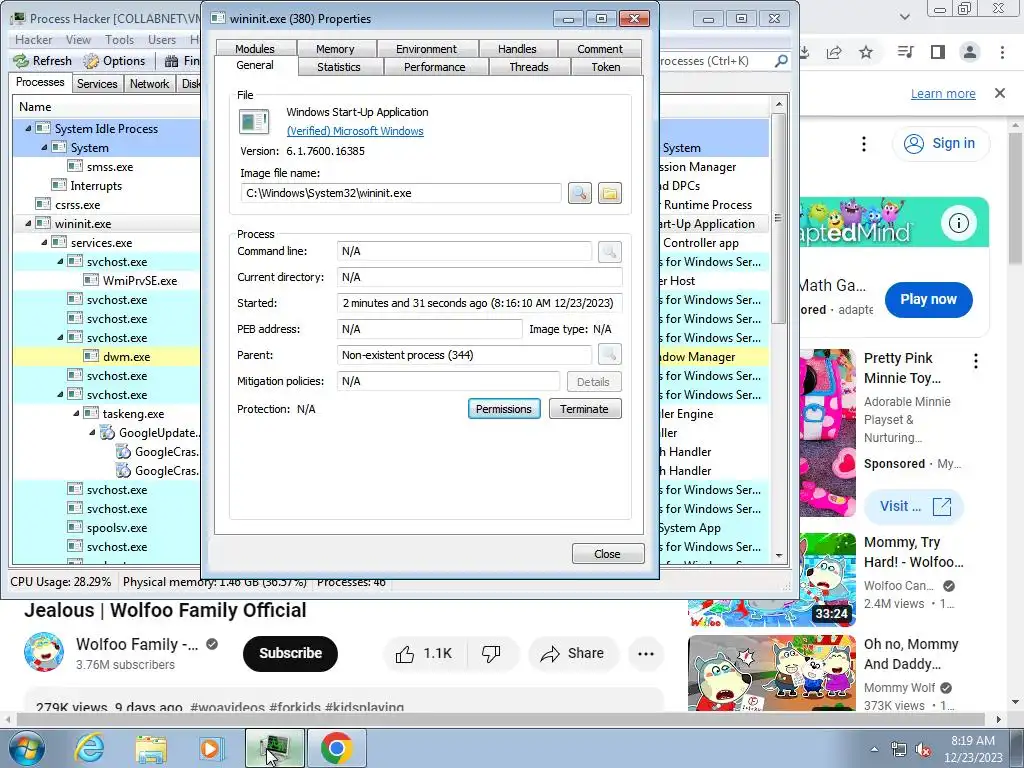This screenshot has width=1024, height=768.
Task: Click the network tray icon
Action: pos(899,749)
